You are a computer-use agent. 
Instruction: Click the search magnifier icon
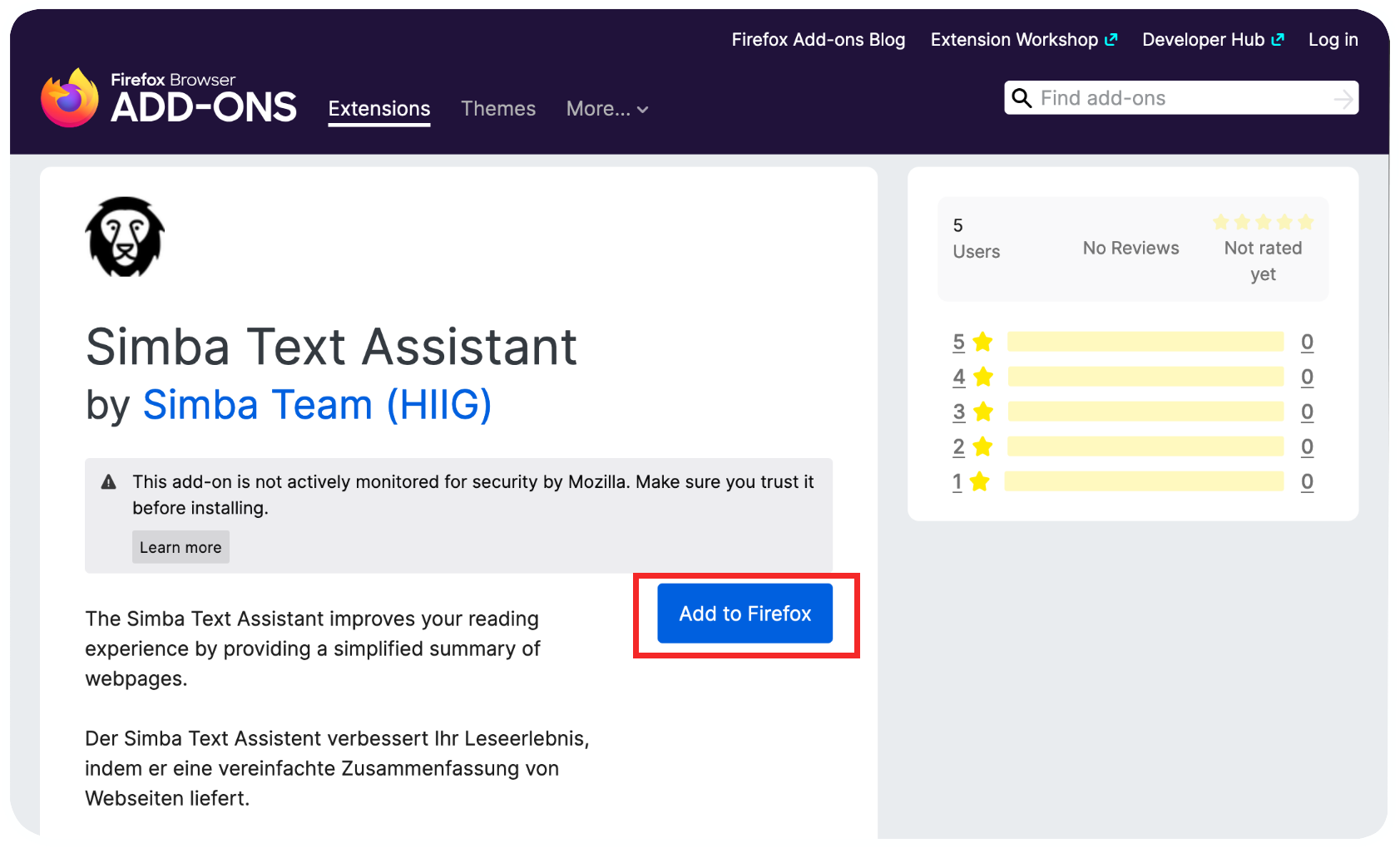tap(1022, 98)
